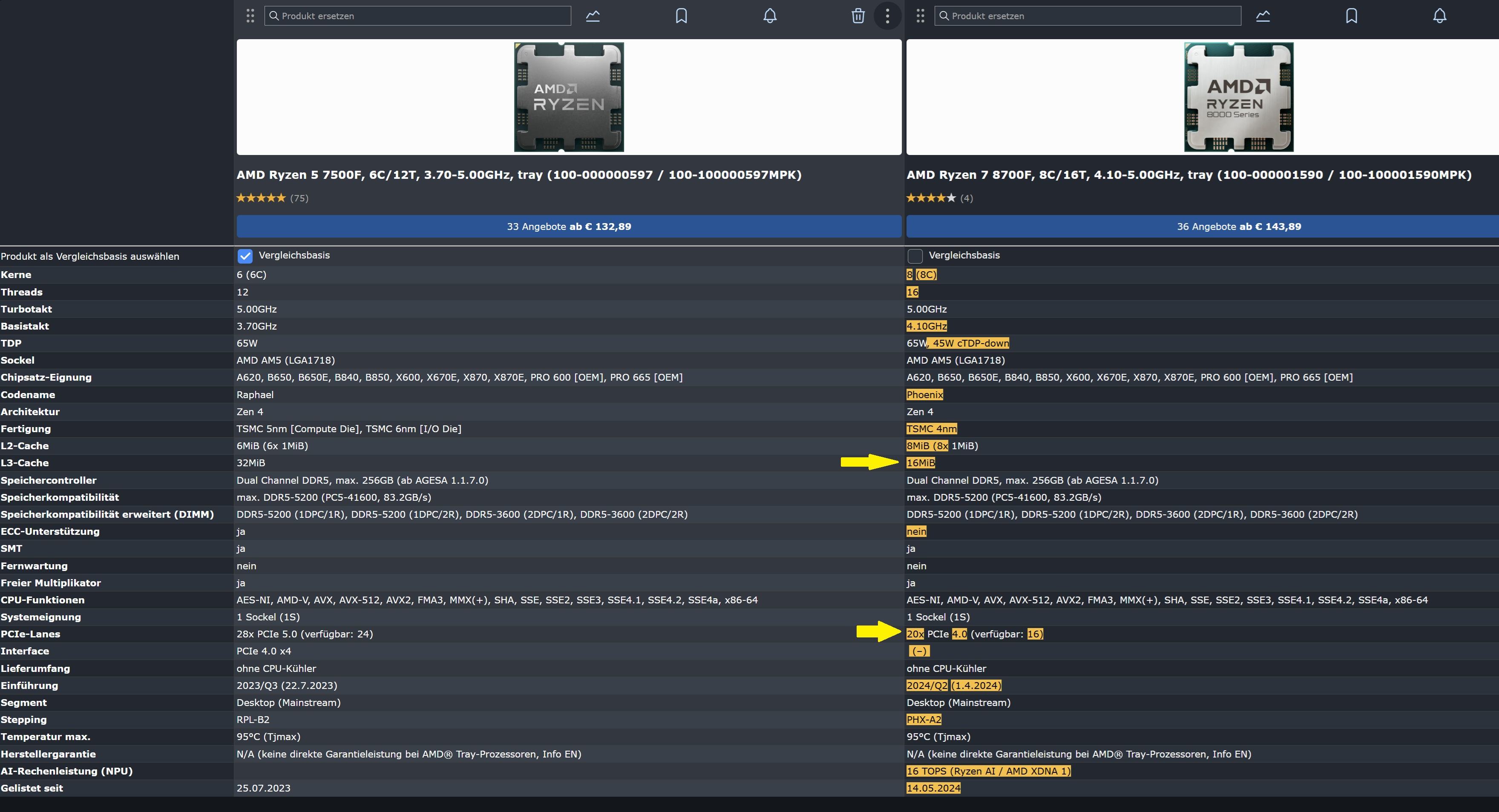
Task: Uncheck Vergleichsbasis for the Ryzen 5 7500F
Action: click(245, 256)
